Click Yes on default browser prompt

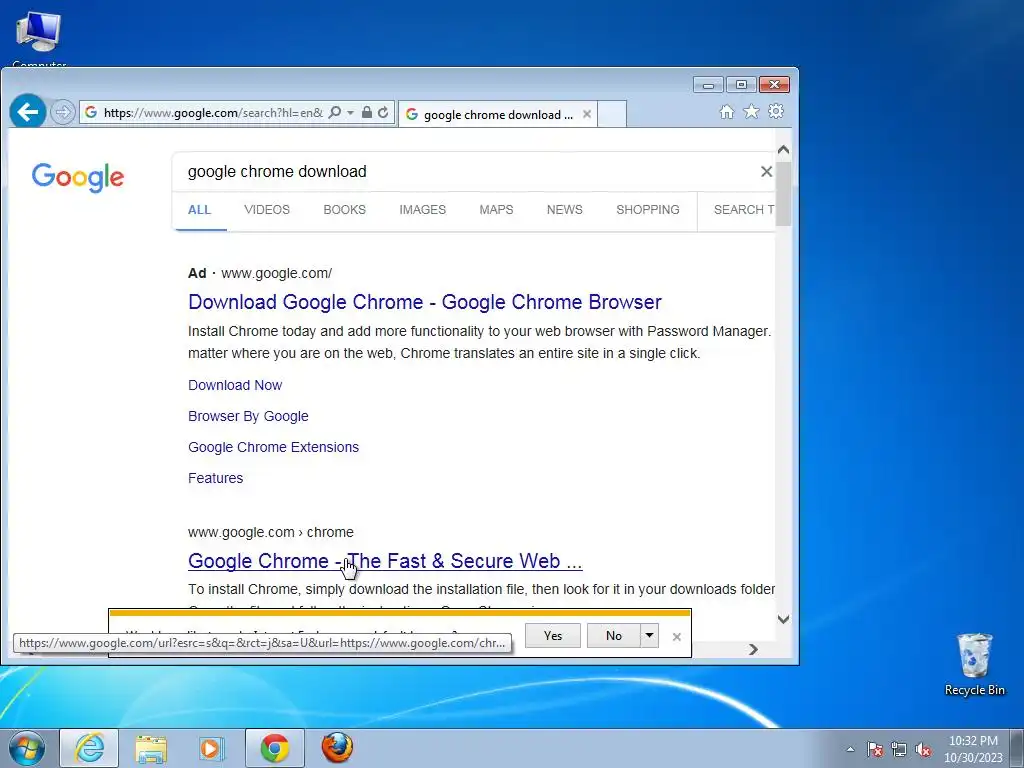tap(552, 635)
